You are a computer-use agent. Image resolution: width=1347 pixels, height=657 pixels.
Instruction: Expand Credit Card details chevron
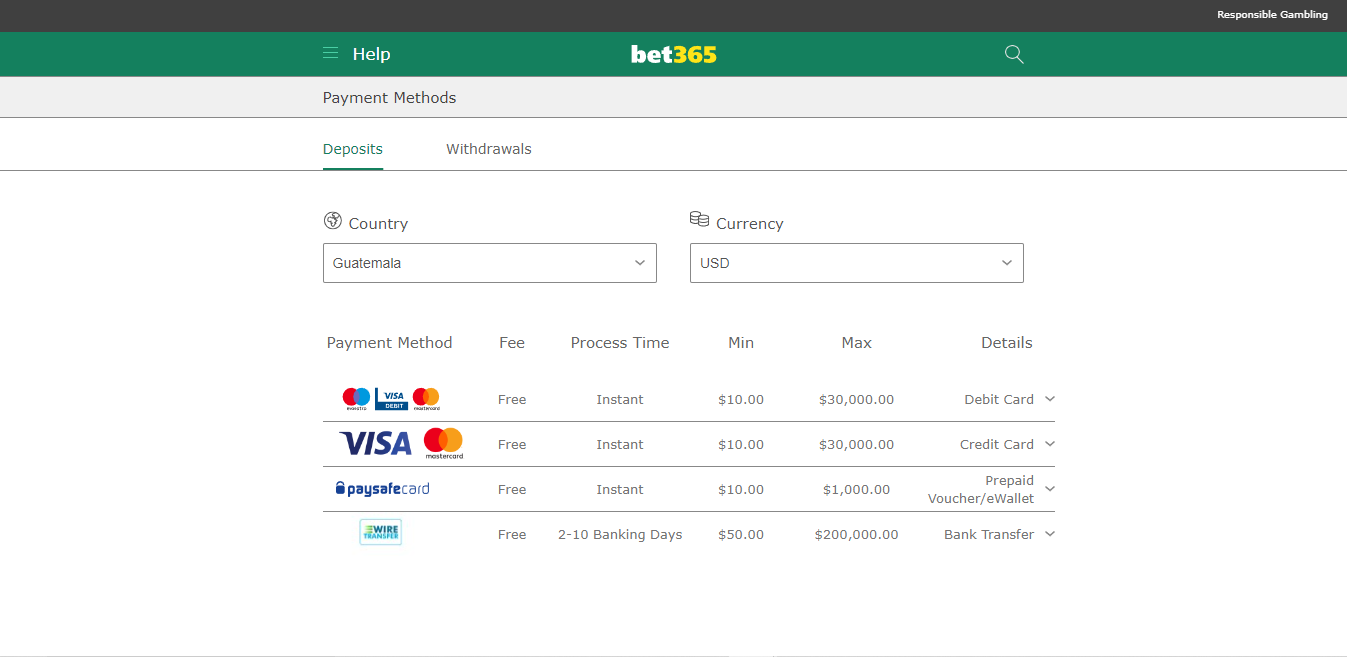[x=1050, y=443]
